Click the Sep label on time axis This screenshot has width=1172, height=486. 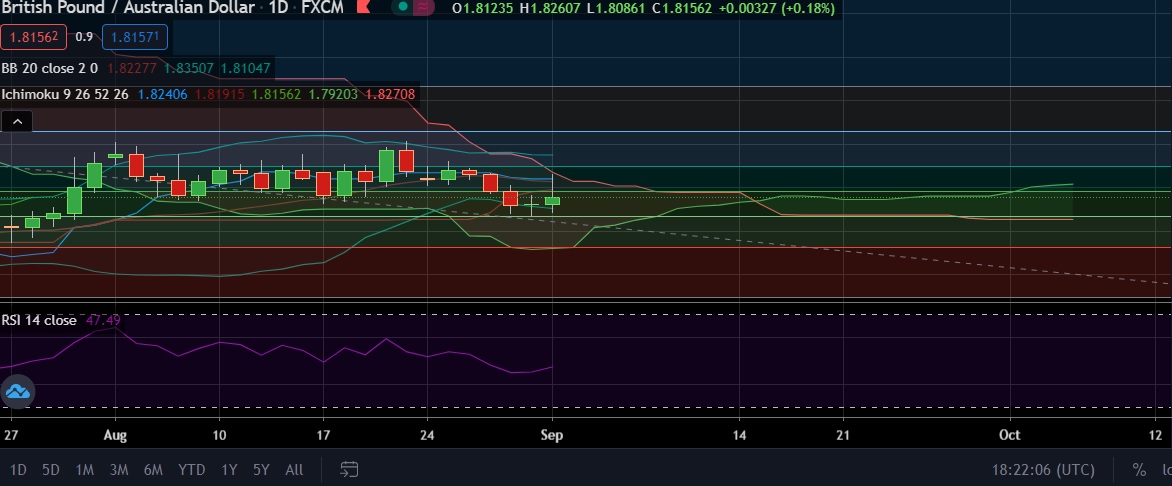(552, 435)
